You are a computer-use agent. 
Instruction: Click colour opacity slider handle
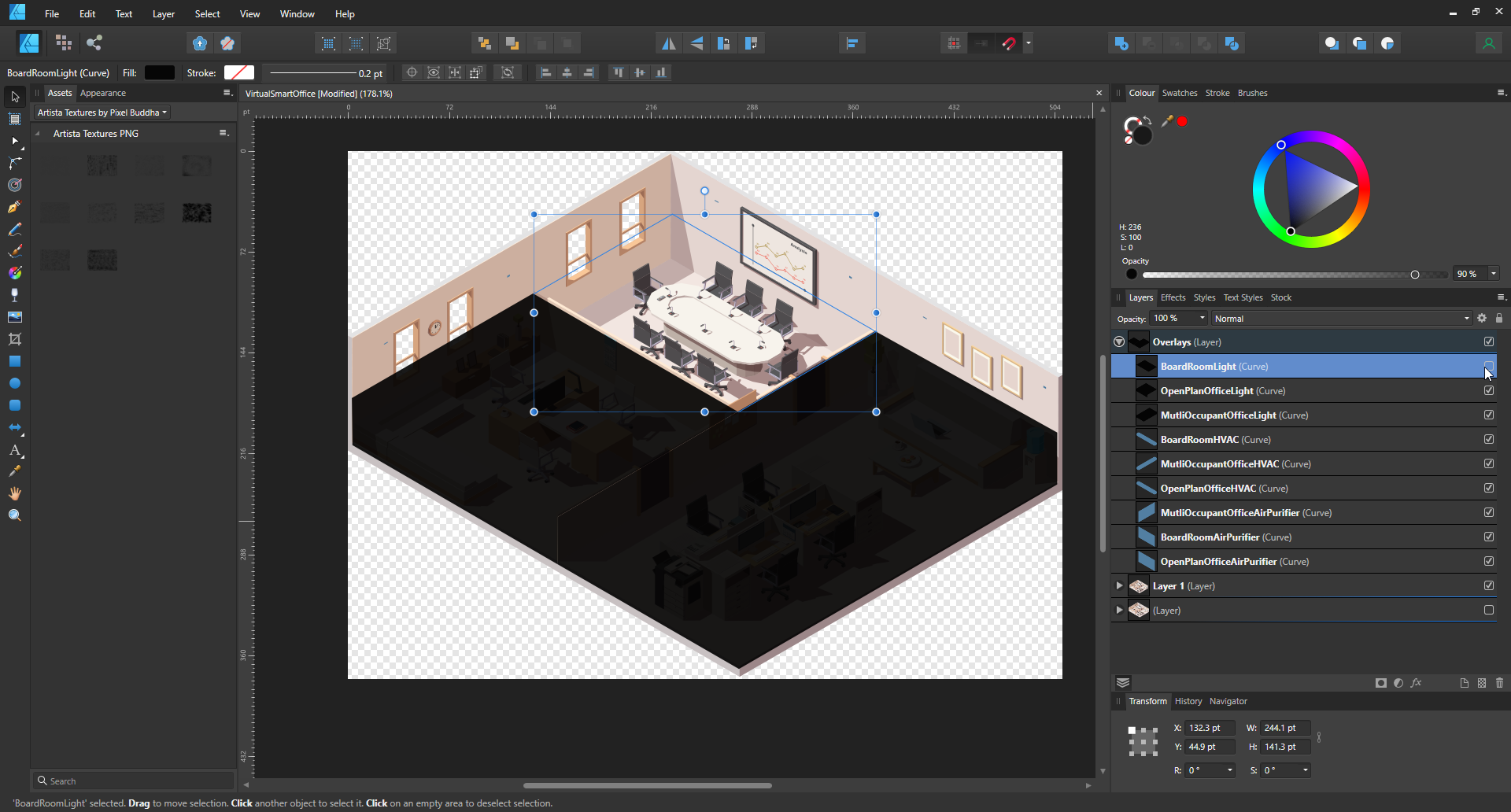point(1415,275)
